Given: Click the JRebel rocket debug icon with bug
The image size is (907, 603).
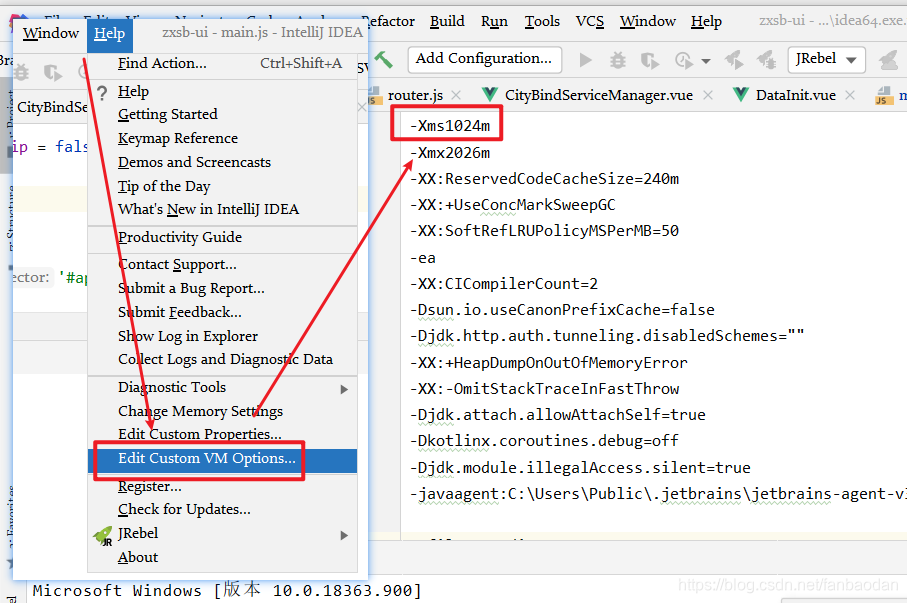Looking at the screenshot, I should [x=767, y=60].
